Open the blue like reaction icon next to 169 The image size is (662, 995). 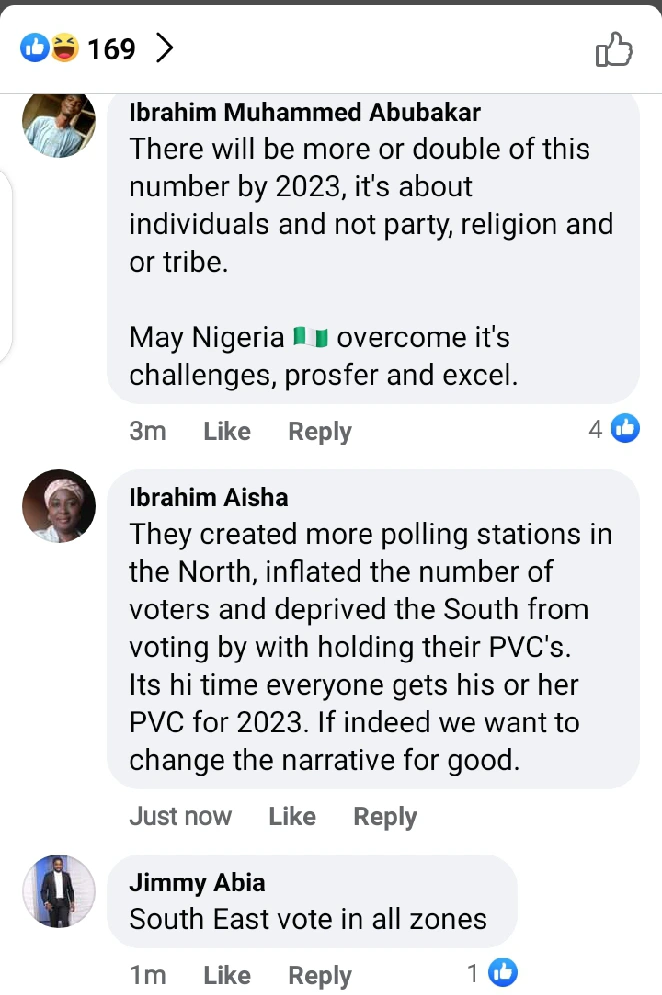[35, 47]
